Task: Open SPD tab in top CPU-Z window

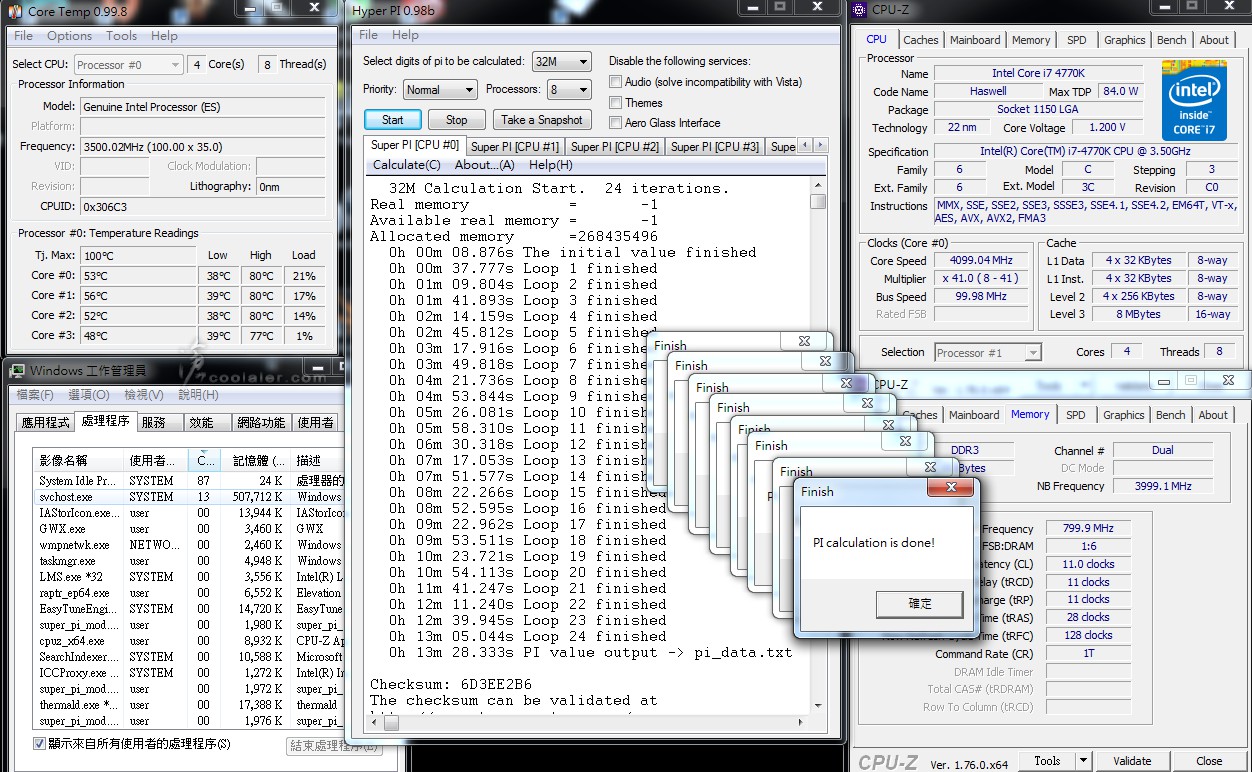Action: pos(1076,40)
